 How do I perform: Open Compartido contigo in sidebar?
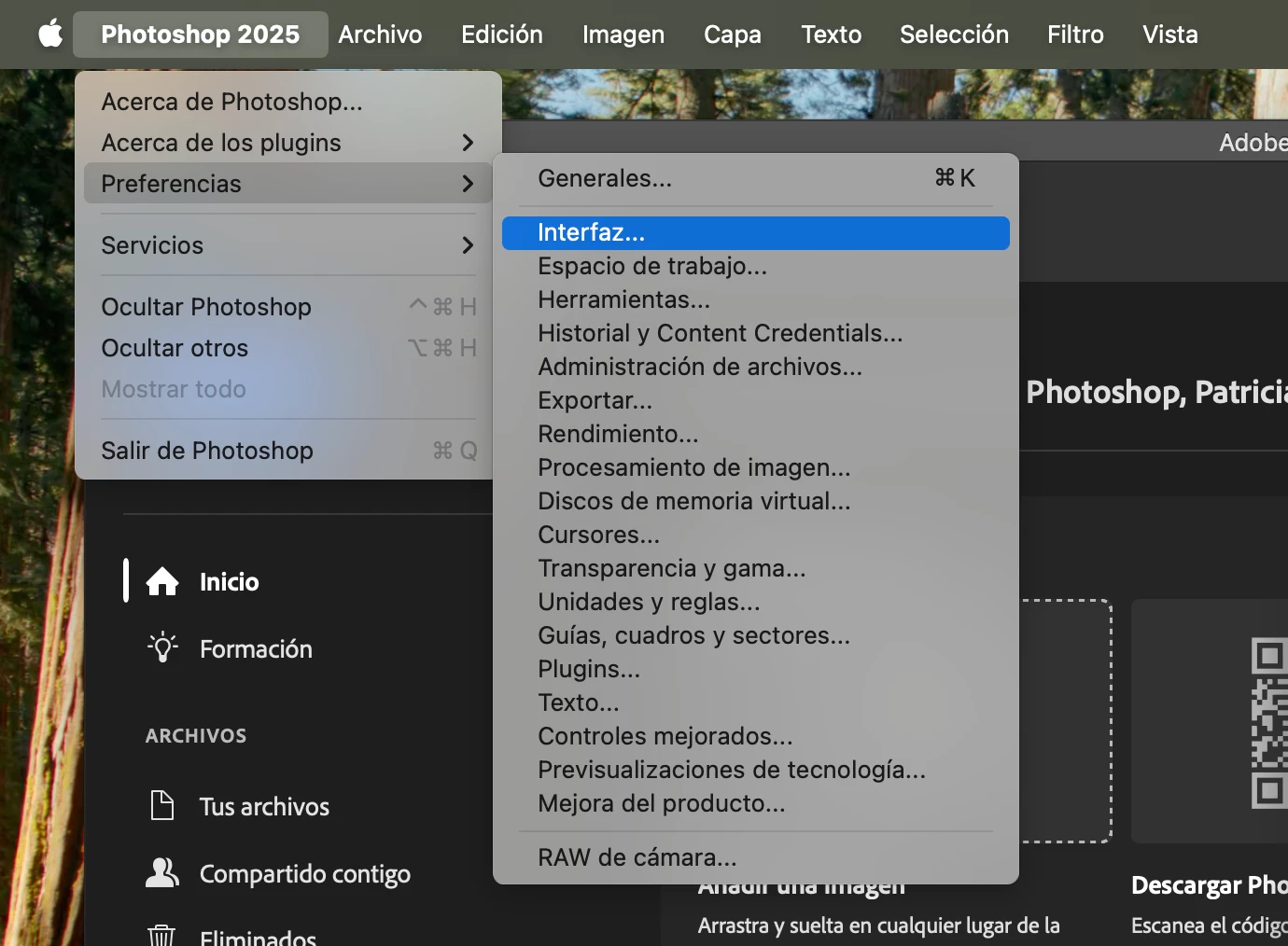[305, 873]
